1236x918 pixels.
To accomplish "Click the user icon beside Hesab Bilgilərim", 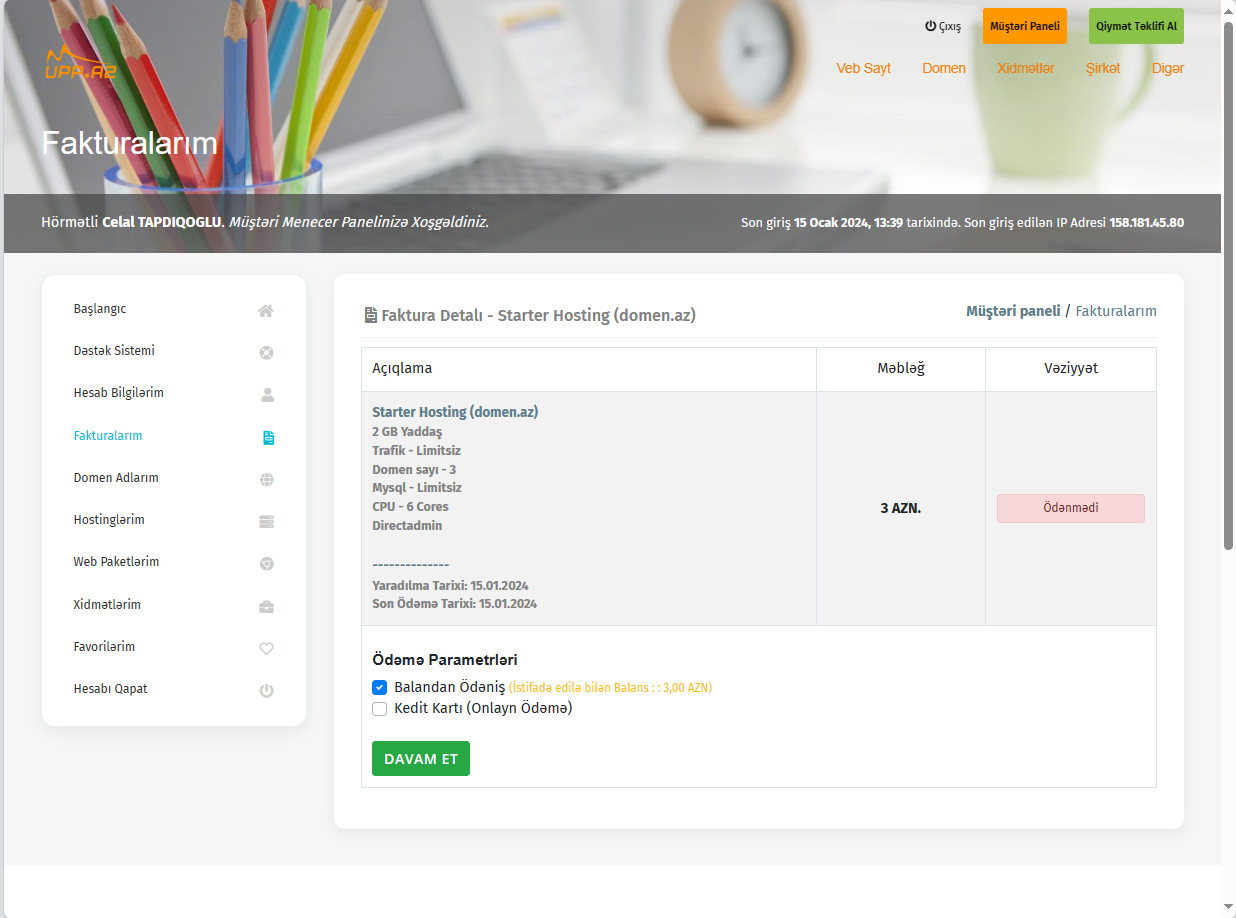I will [266, 395].
